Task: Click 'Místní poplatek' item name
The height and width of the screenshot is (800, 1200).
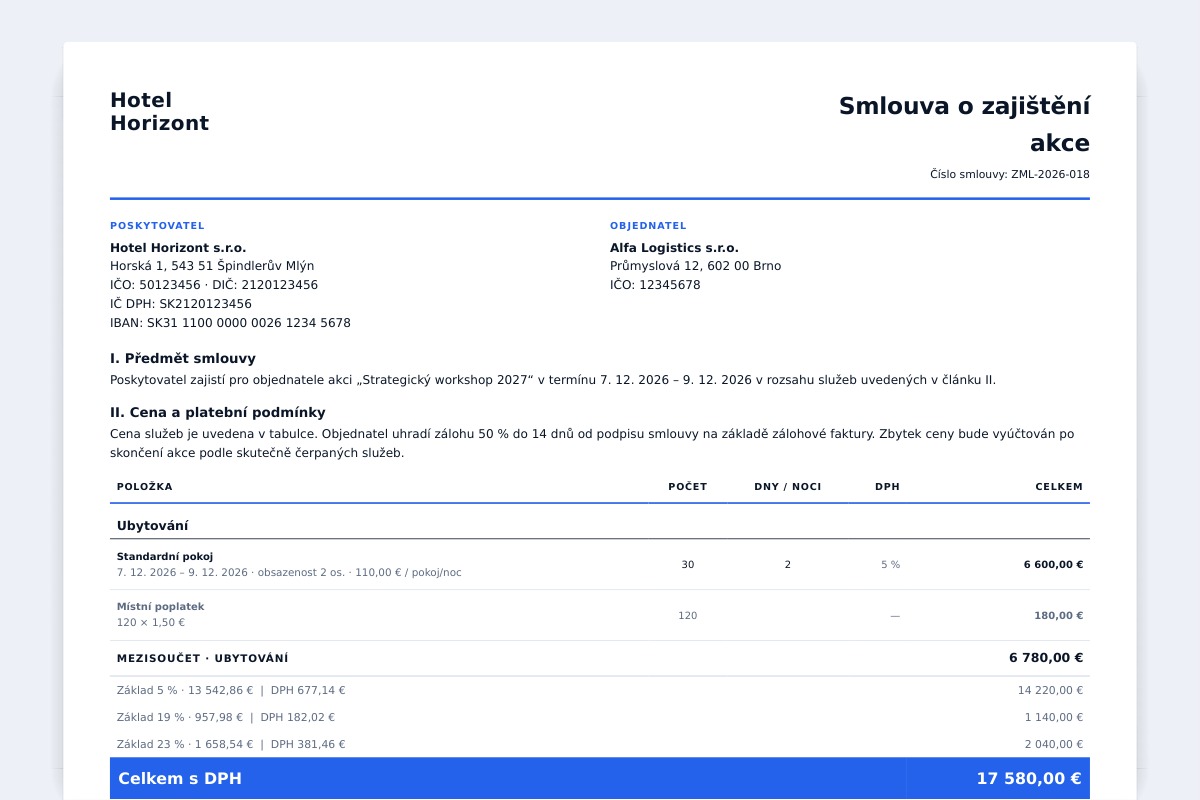Action: 161,607
